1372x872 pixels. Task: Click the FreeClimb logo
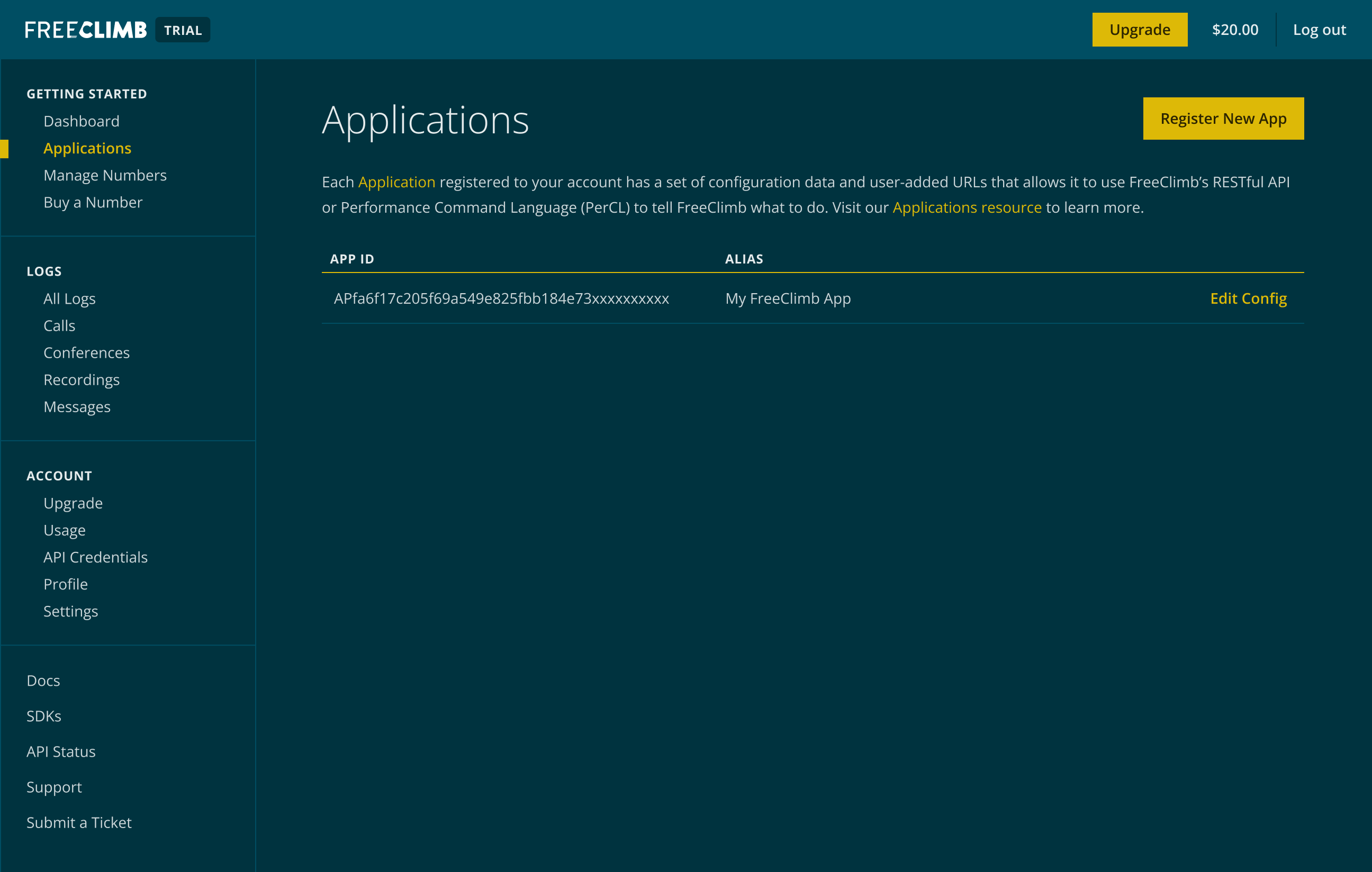pyautogui.click(x=85, y=30)
